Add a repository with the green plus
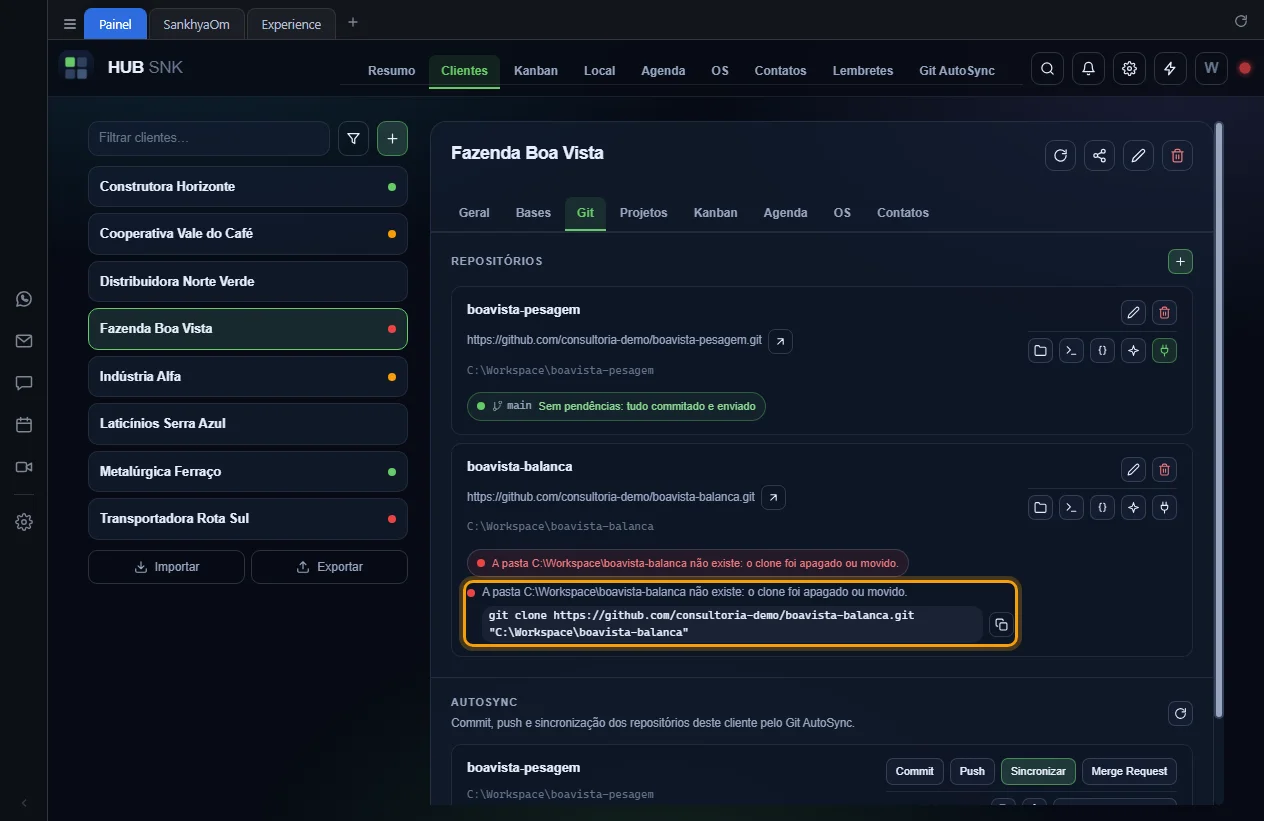Image resolution: width=1264 pixels, height=821 pixels. 1180,262
